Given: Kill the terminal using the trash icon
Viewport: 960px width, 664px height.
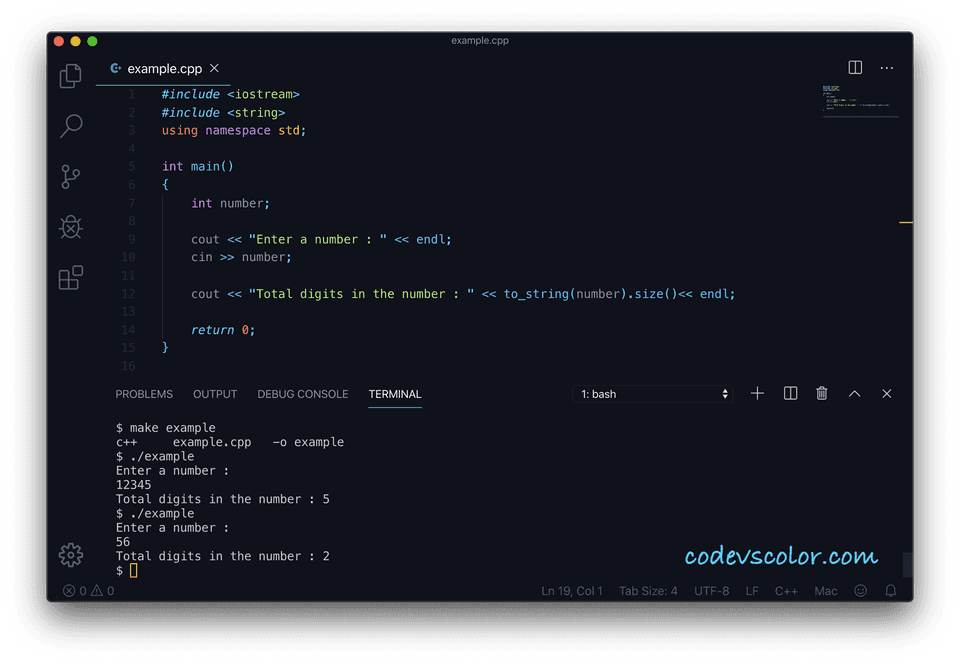Looking at the screenshot, I should pyautogui.click(x=821, y=393).
